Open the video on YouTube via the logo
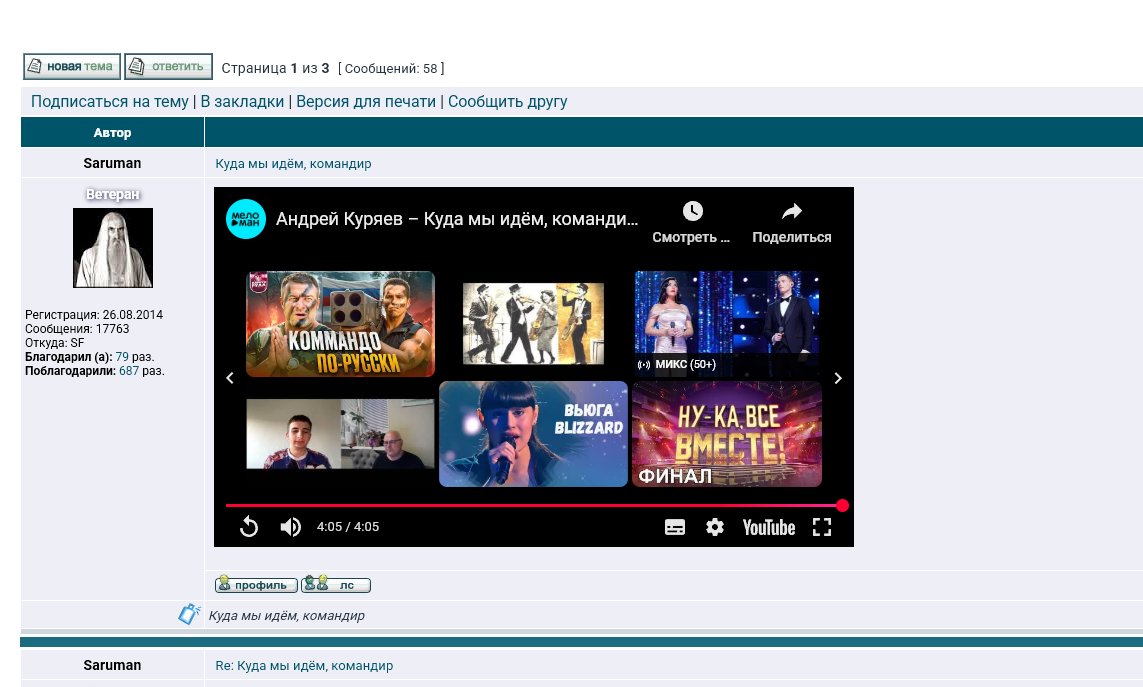1143x687 pixels. pyautogui.click(x=768, y=527)
